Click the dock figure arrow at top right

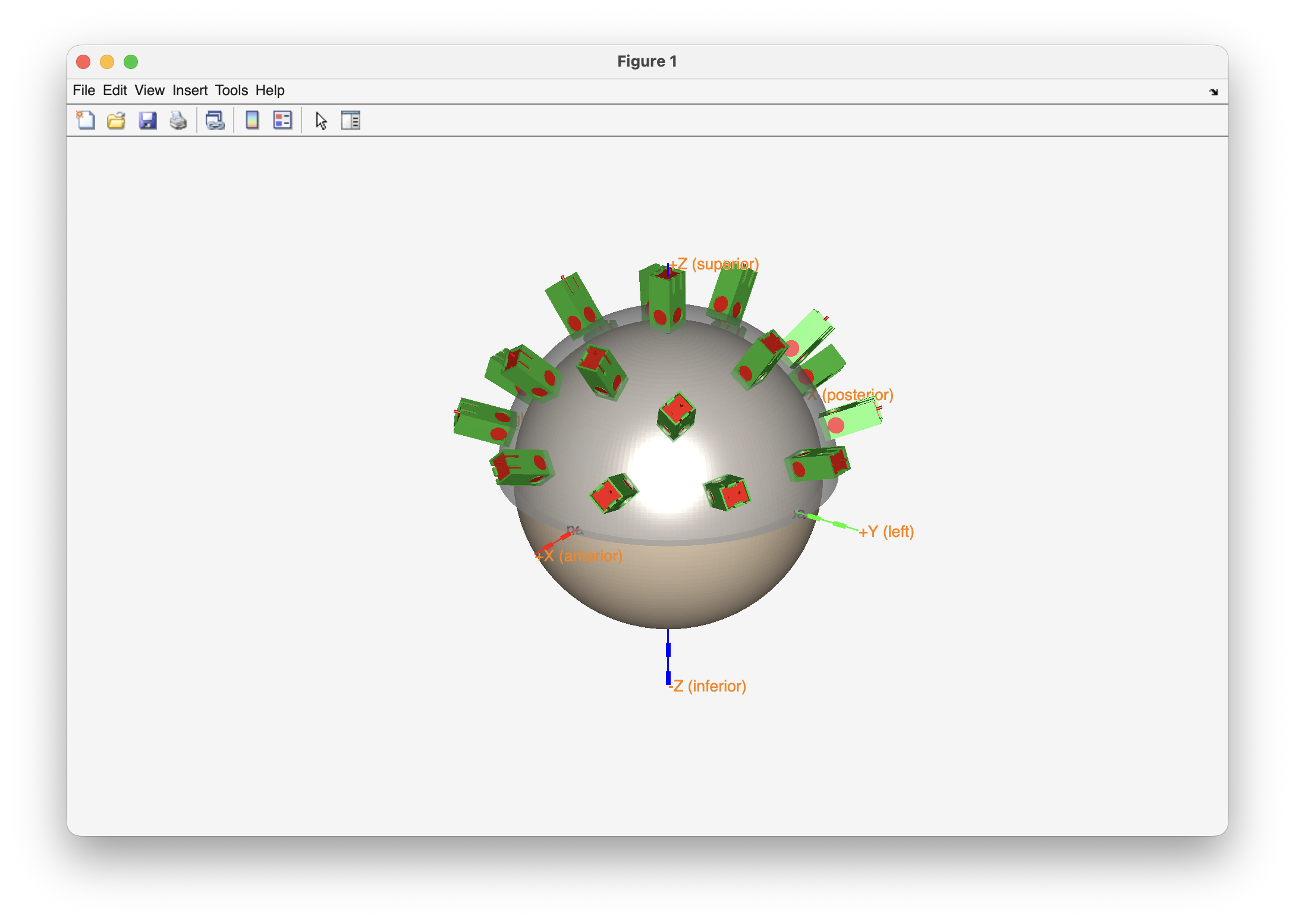(1214, 92)
